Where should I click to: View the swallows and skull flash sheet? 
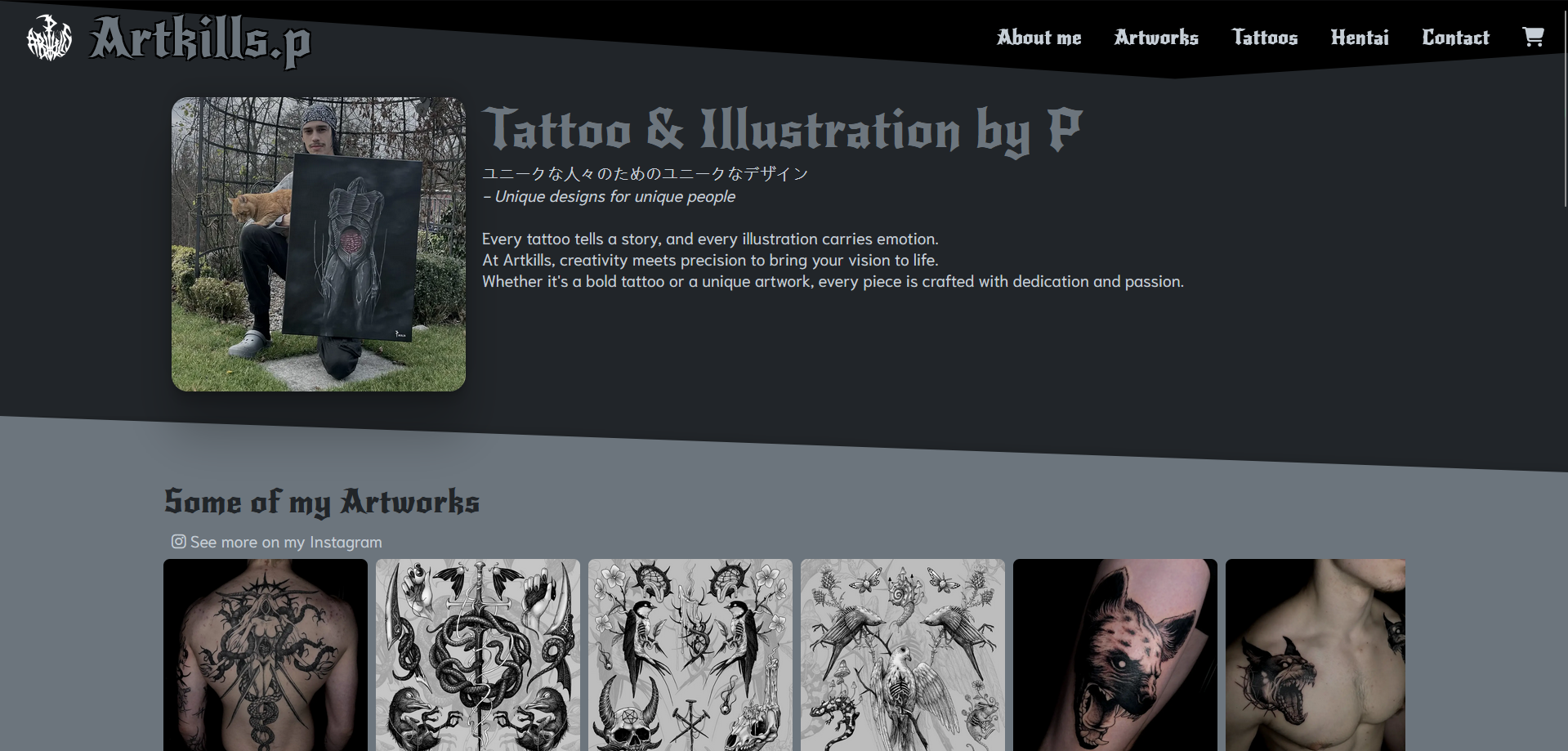690,655
